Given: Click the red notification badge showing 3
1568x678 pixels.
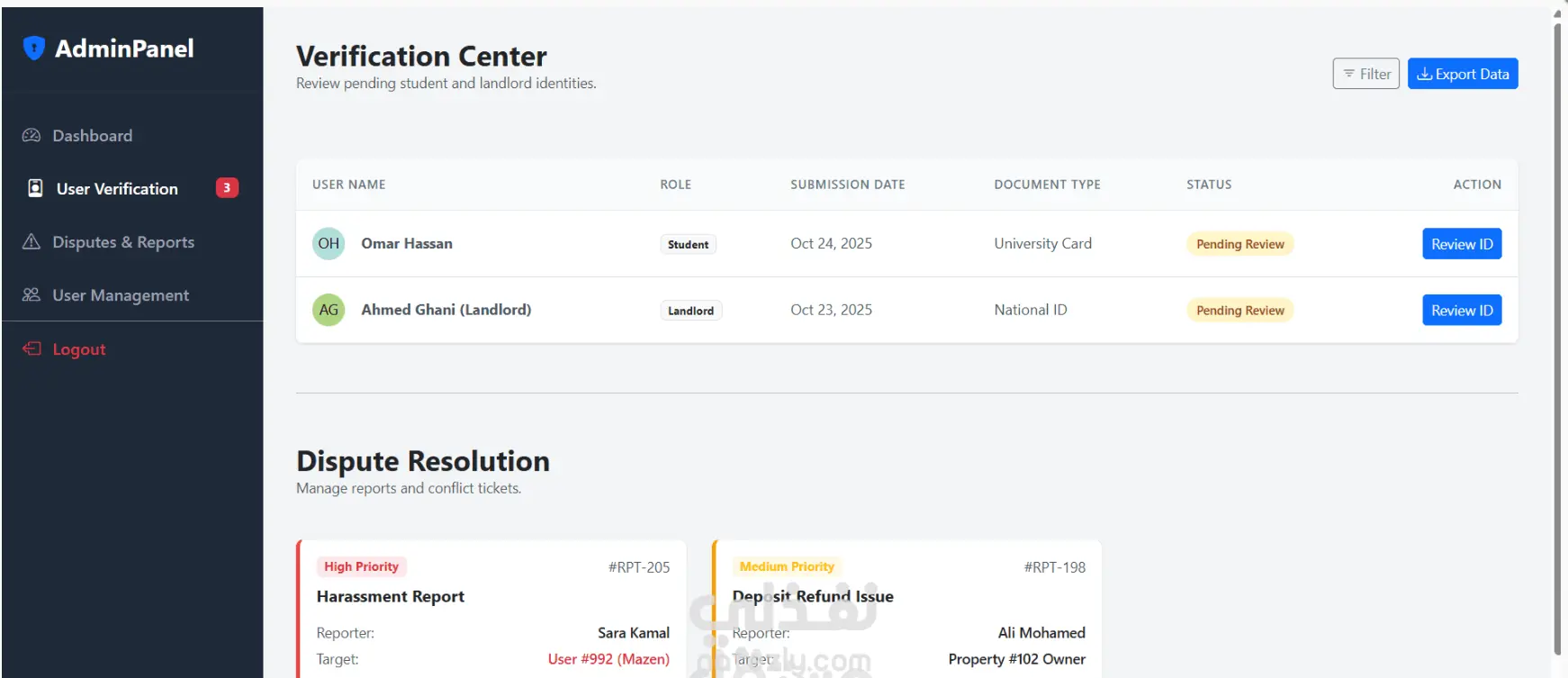Looking at the screenshot, I should pos(227,187).
